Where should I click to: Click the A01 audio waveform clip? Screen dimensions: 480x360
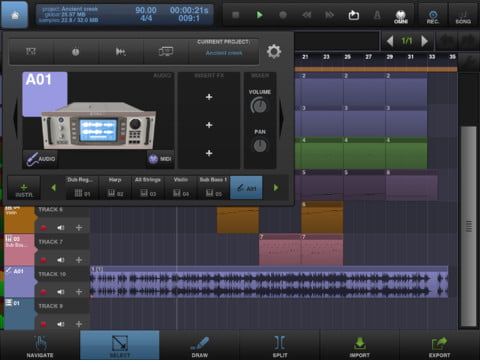269,282
